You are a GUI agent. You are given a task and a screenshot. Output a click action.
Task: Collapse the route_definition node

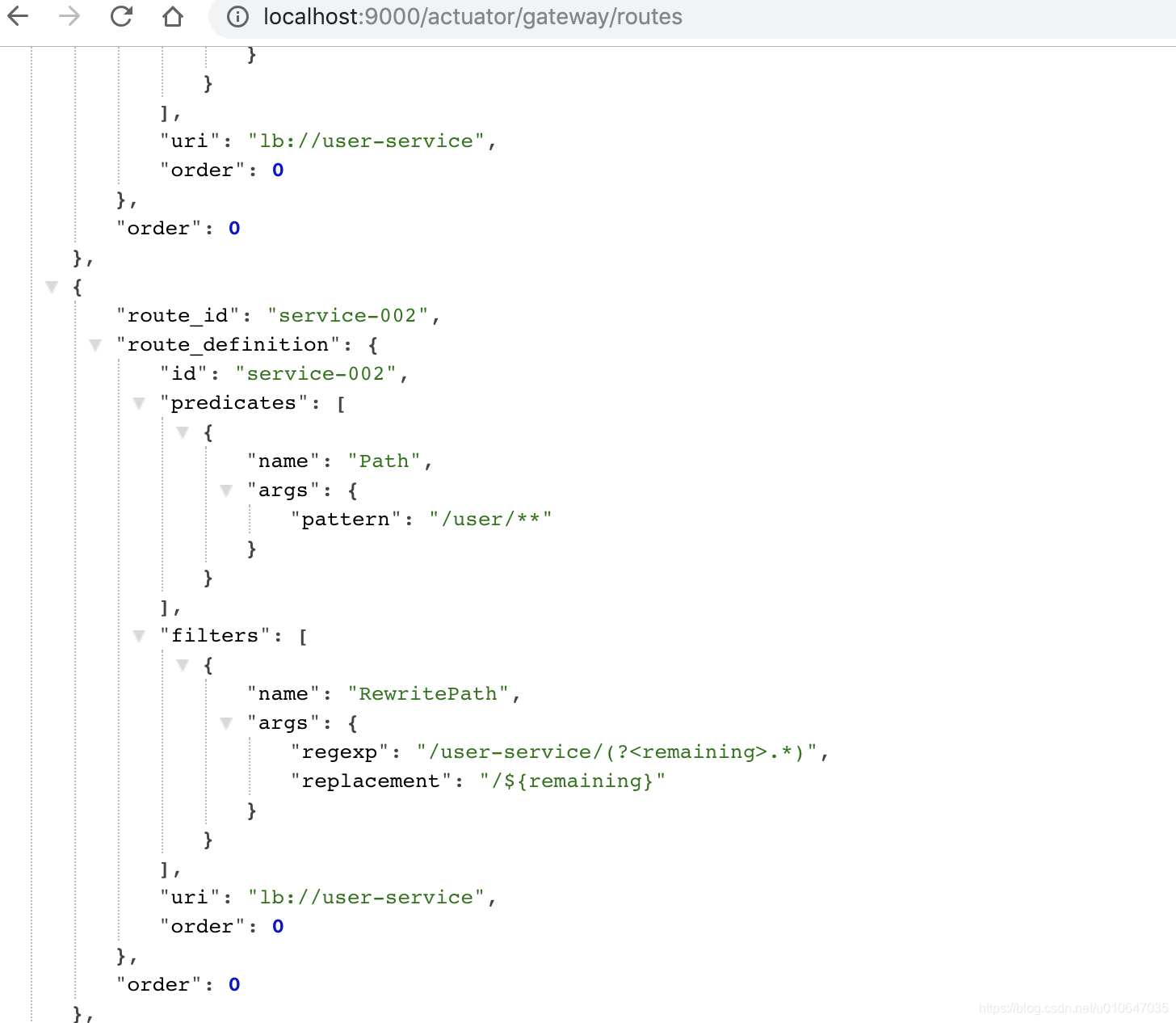click(x=95, y=345)
